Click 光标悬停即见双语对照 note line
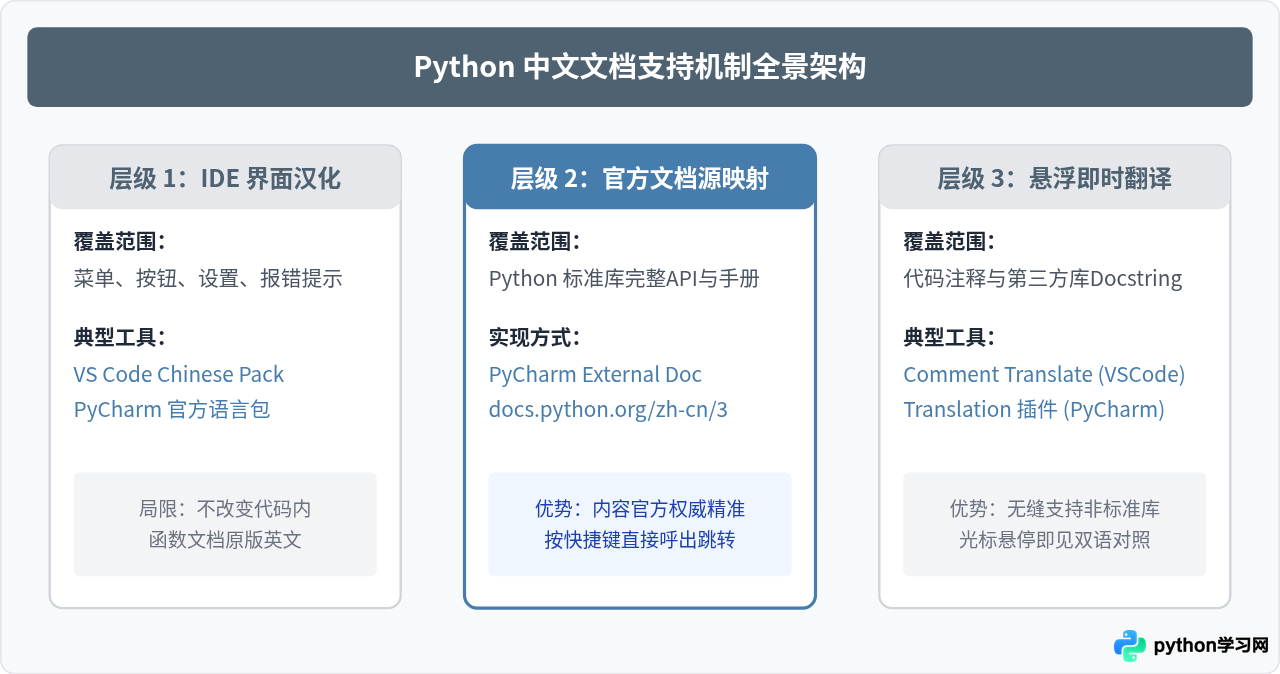Screen dimensions: 1280x674 coord(1055,540)
